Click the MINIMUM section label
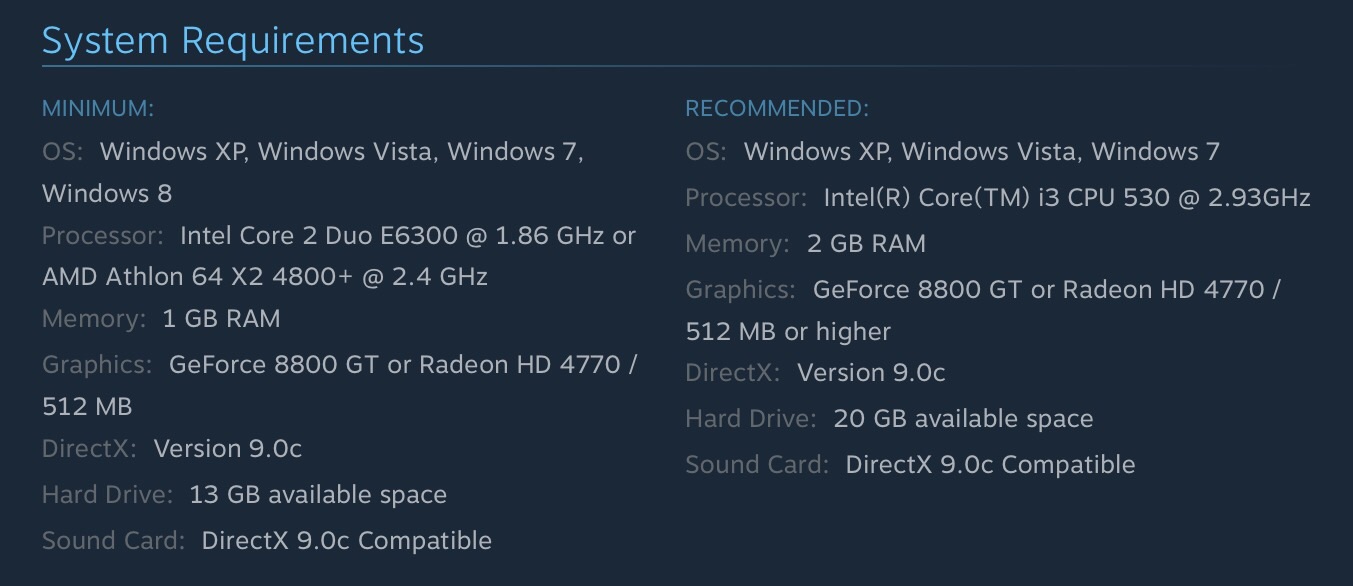Image resolution: width=1353 pixels, height=586 pixels. (98, 108)
